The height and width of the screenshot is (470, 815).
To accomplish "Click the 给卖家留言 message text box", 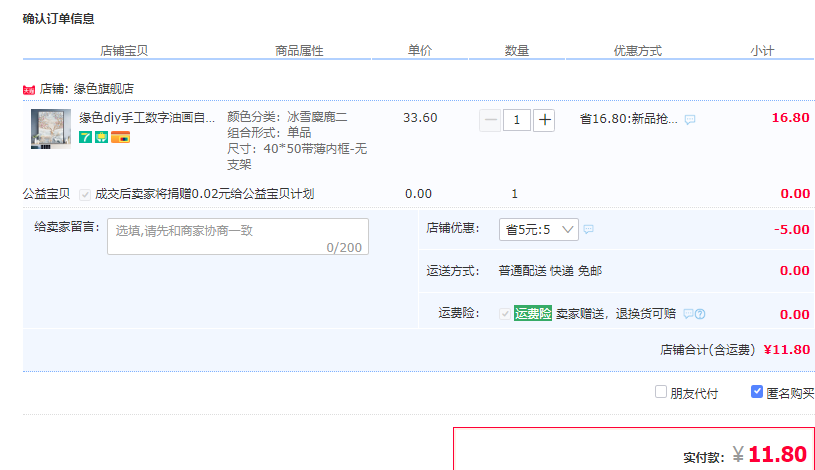I will (x=238, y=237).
